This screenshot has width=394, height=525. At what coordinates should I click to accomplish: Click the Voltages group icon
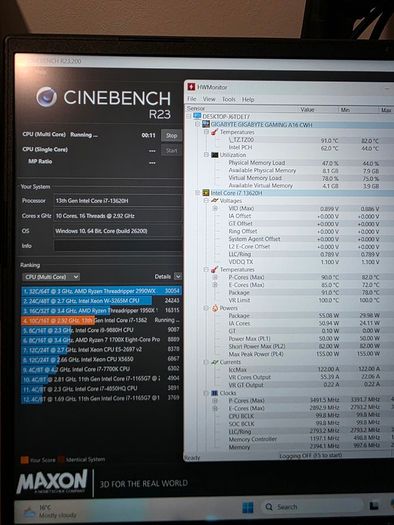click(215, 201)
